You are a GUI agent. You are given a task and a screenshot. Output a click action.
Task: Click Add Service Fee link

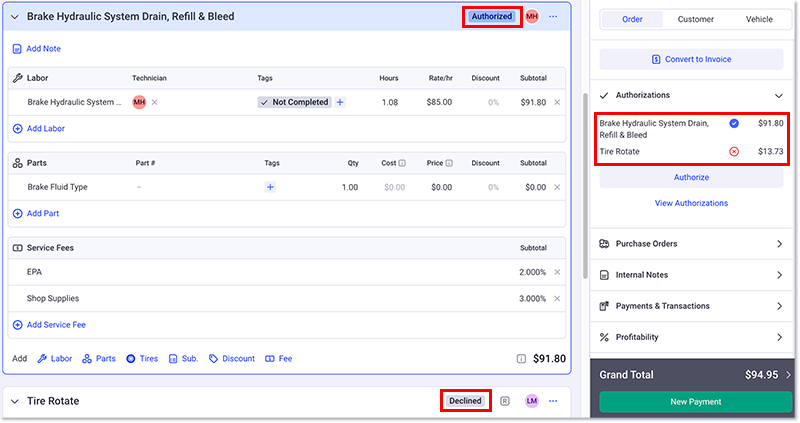(x=49, y=325)
